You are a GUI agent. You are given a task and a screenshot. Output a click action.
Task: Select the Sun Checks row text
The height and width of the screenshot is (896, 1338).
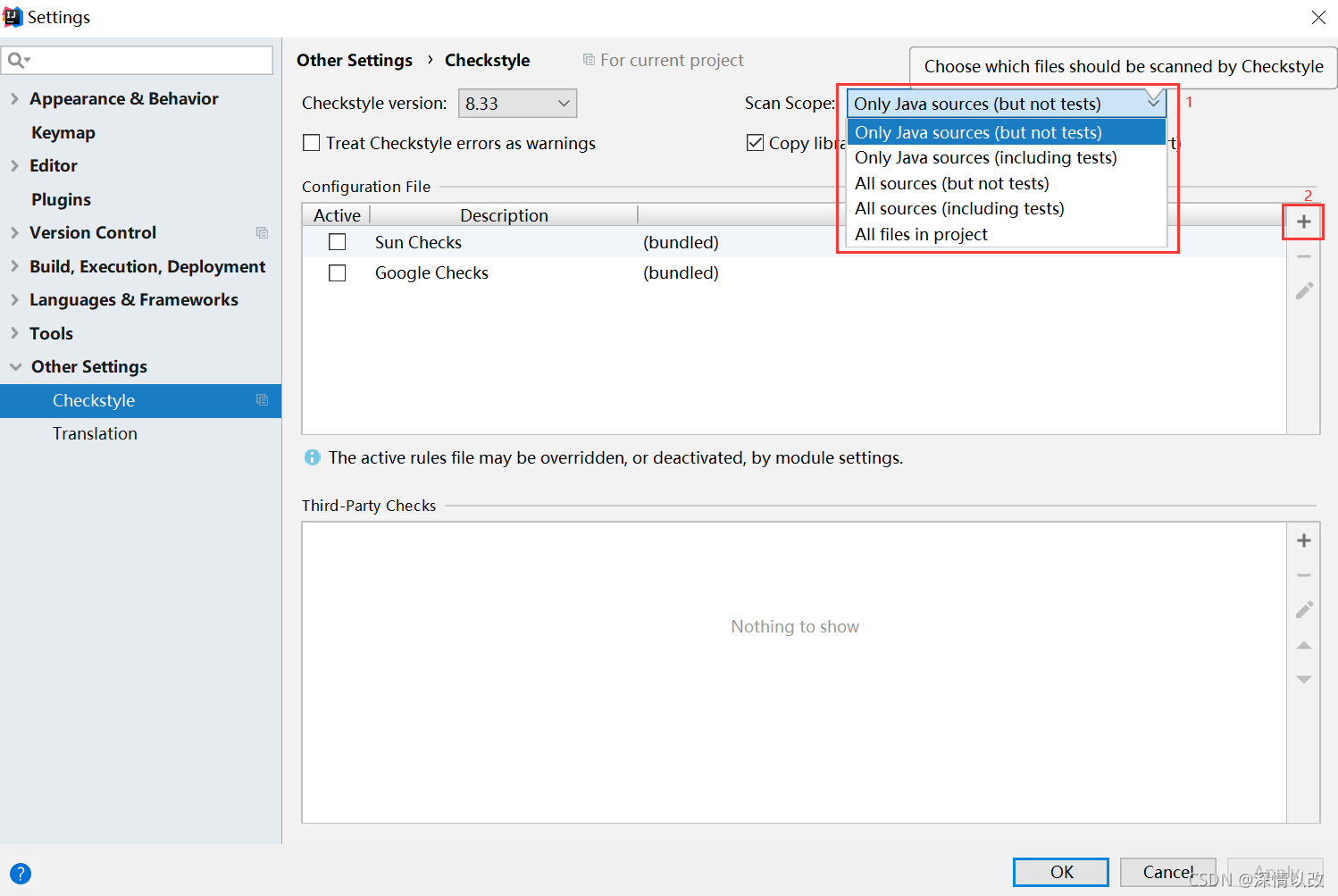418,242
